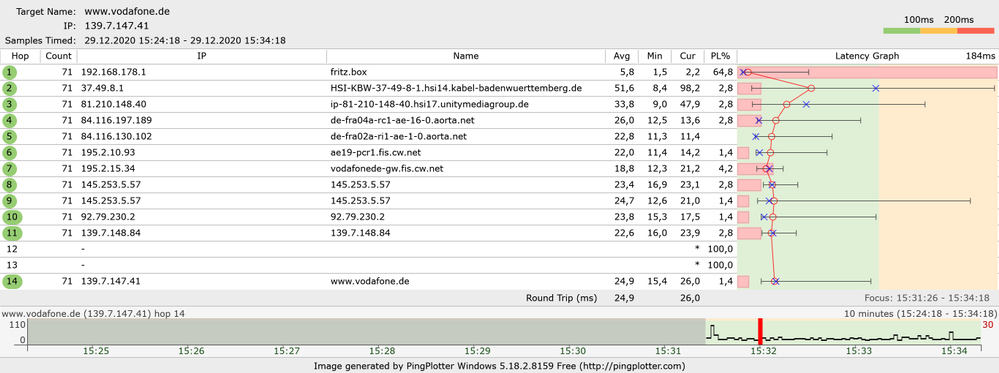Viewport: 999px width, 373px height.
Task: Click the Hop column header
Action: tap(20, 56)
